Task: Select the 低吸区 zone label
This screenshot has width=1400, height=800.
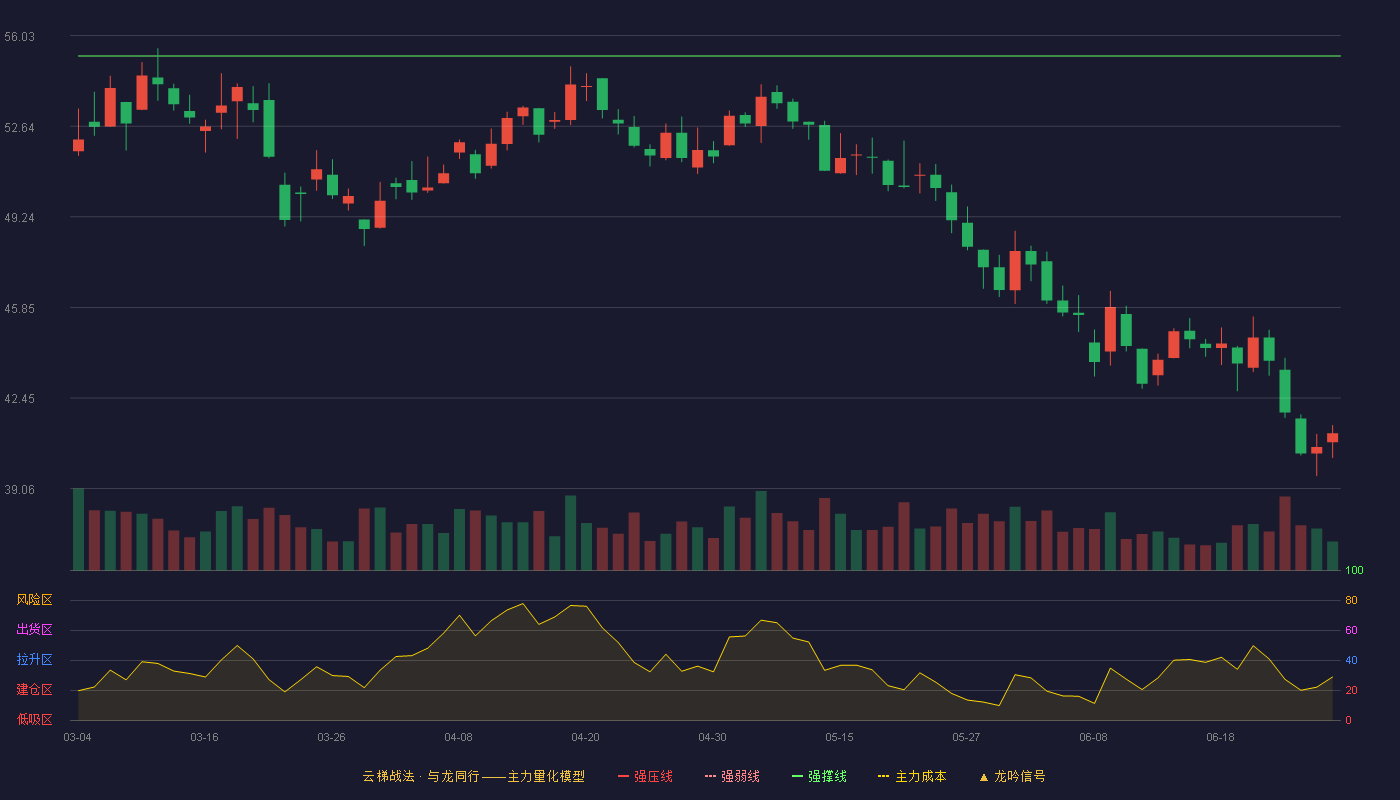Action: tap(34, 720)
